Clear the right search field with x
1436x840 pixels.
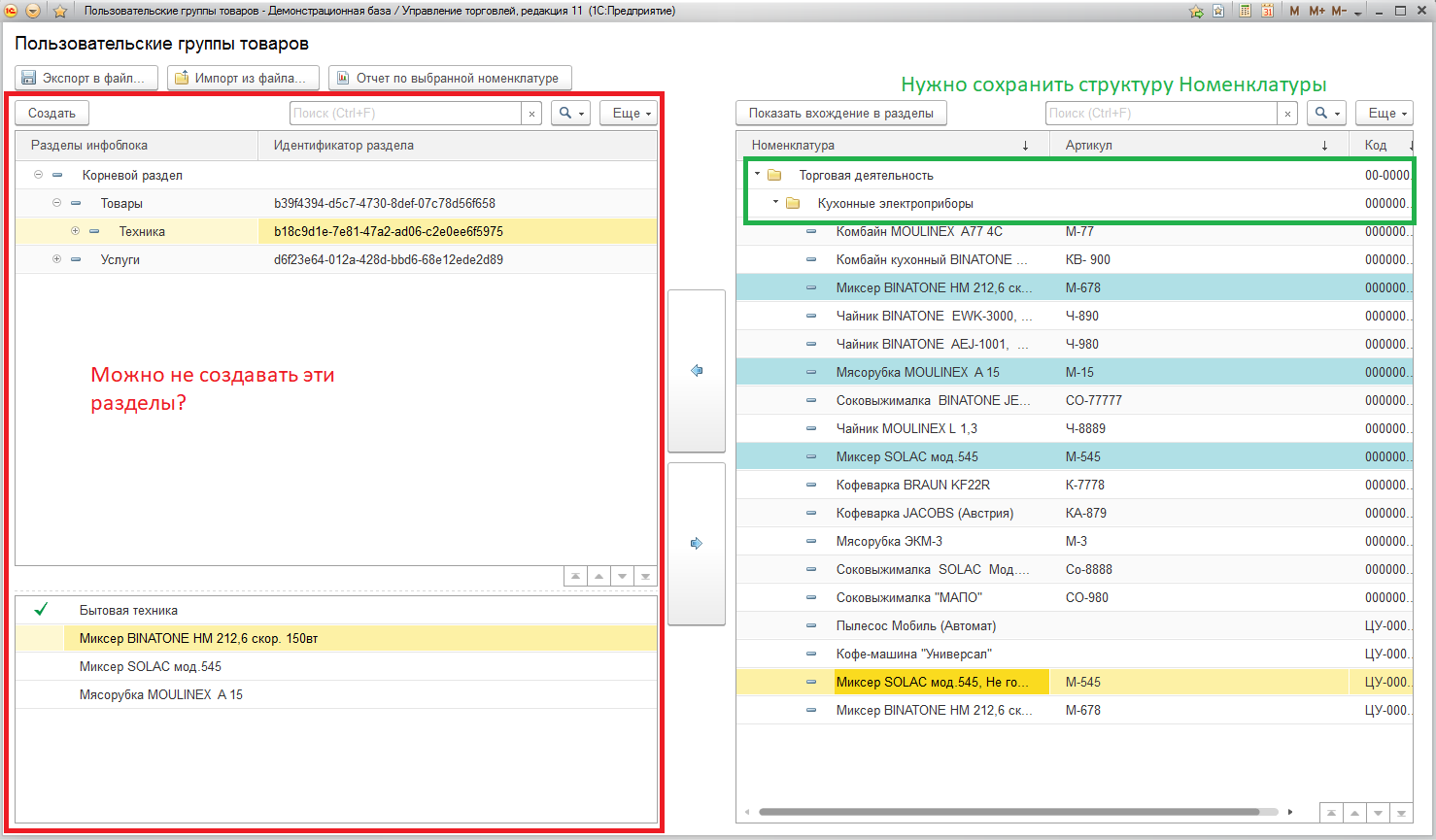1287,114
